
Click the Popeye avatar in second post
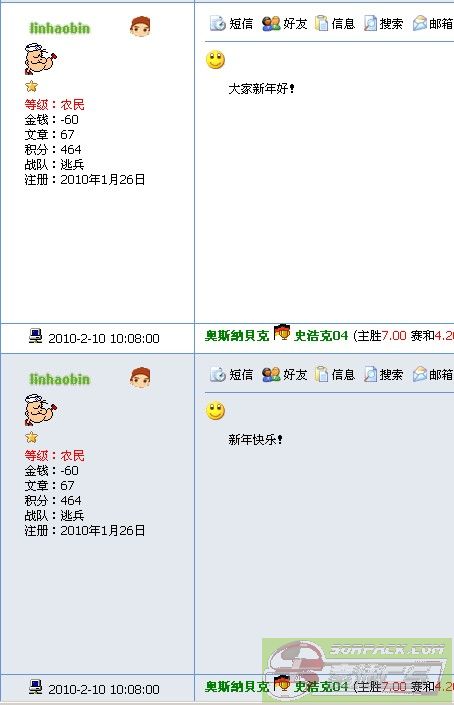click(x=40, y=410)
